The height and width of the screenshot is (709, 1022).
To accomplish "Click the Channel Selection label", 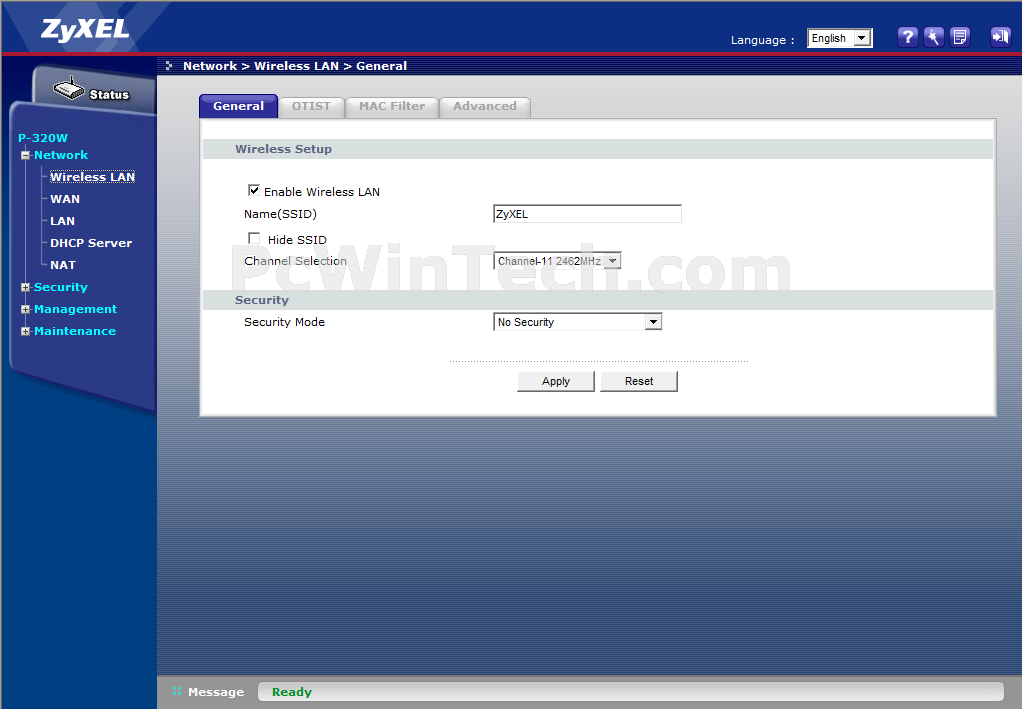I will (x=295, y=261).
